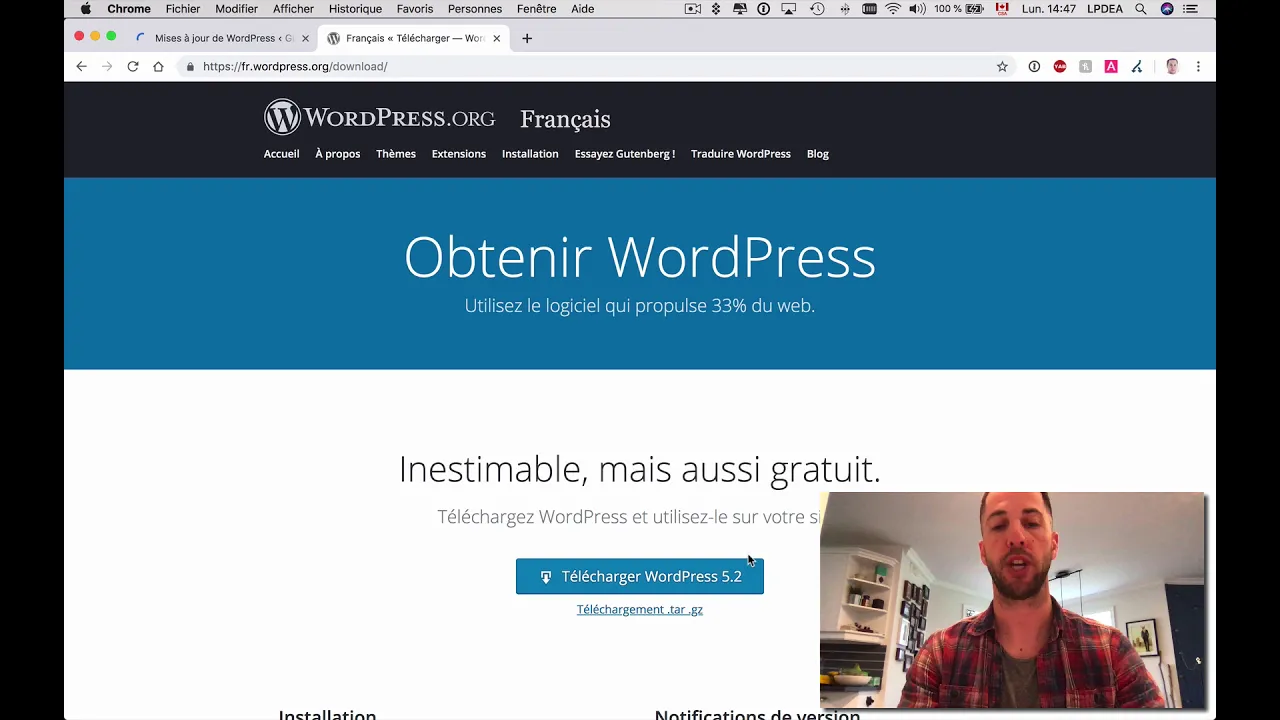Open the Favoris menu

point(415,9)
